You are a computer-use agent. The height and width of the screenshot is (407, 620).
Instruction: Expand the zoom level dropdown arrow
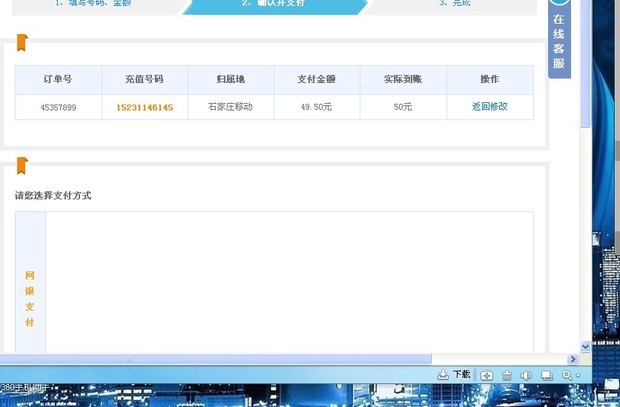(x=578, y=375)
